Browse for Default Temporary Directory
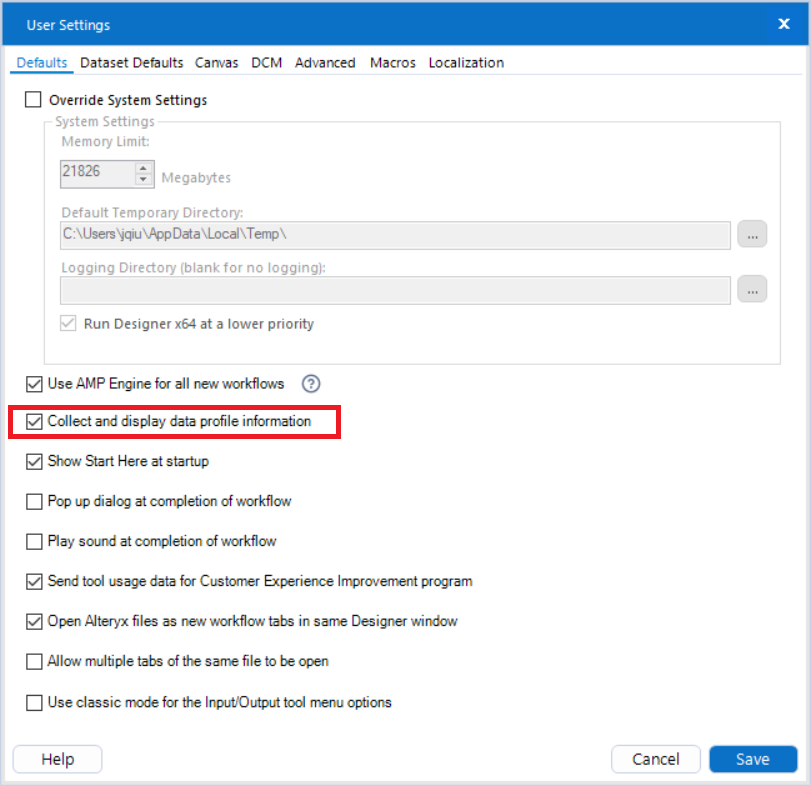 click(752, 234)
